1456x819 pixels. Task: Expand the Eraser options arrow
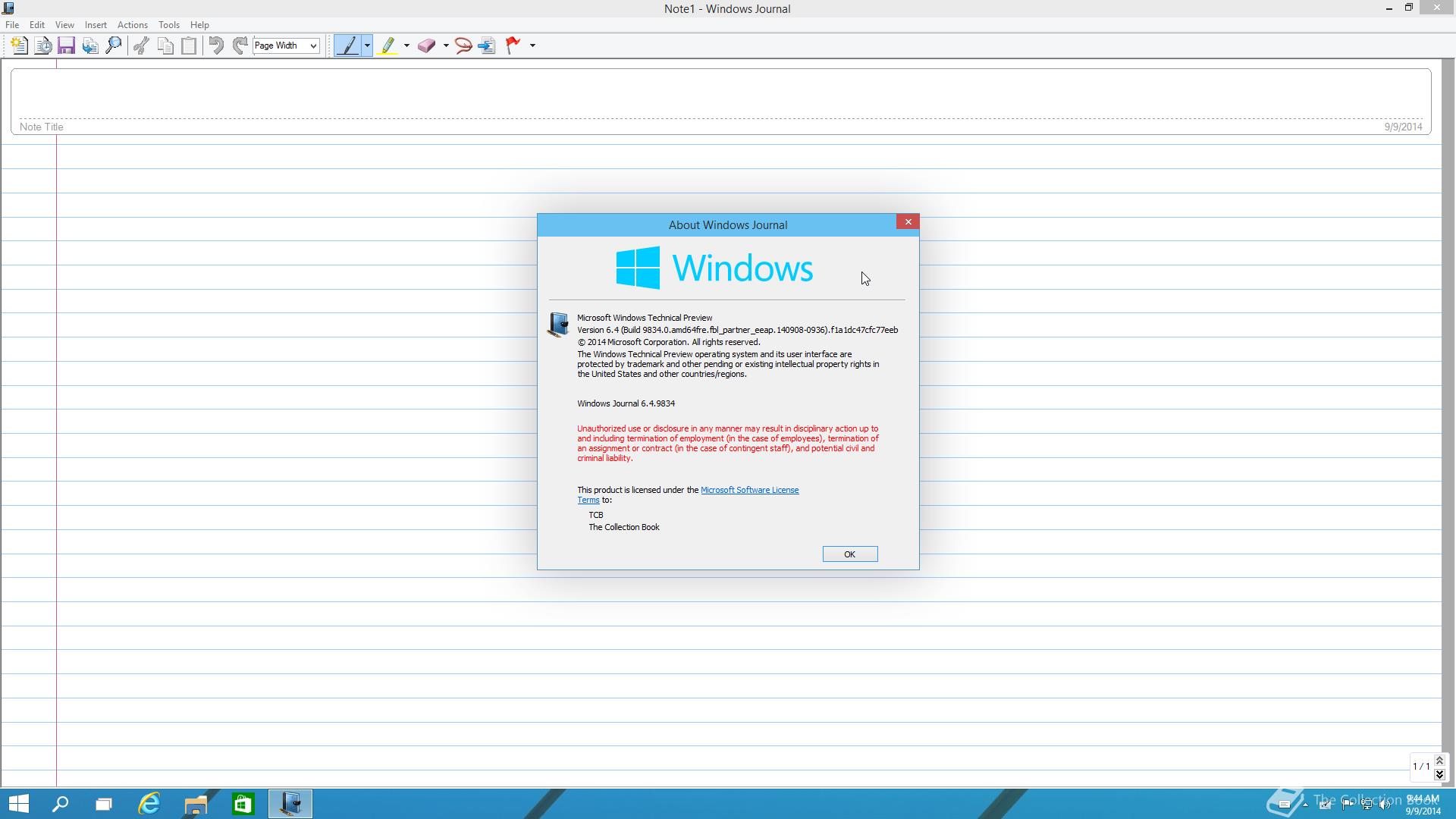pos(446,45)
